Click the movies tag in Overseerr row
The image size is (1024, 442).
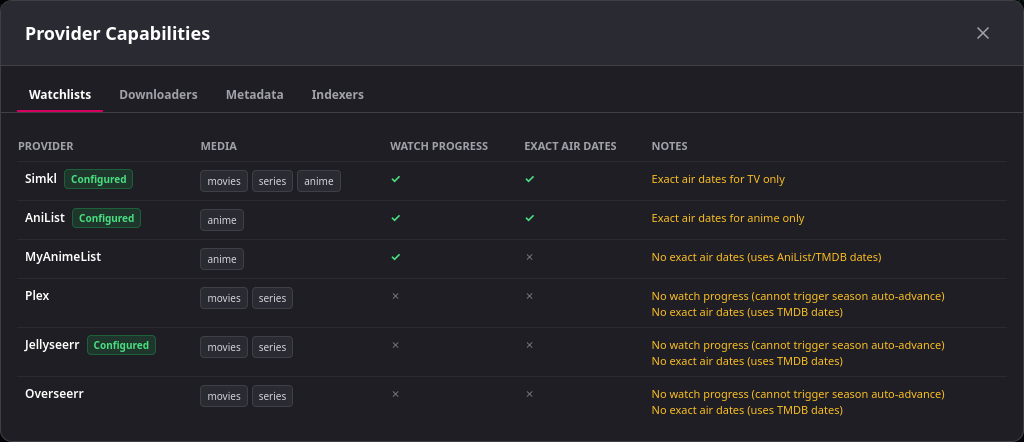click(x=224, y=396)
